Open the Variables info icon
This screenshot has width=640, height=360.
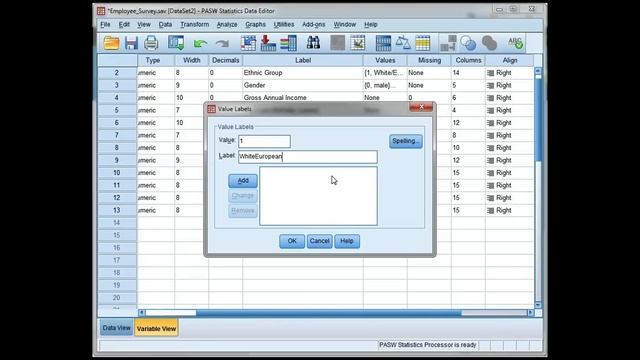pos(288,43)
